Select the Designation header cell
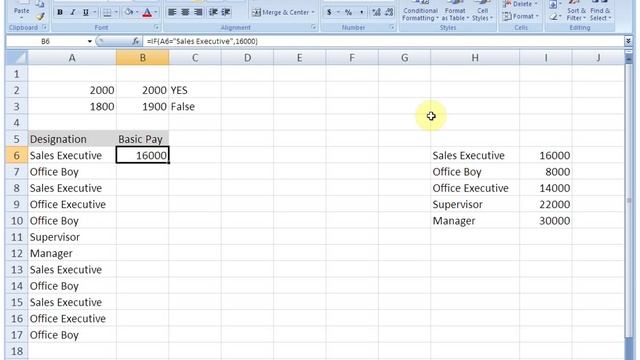Image resolution: width=640 pixels, height=360 pixels. point(72,139)
